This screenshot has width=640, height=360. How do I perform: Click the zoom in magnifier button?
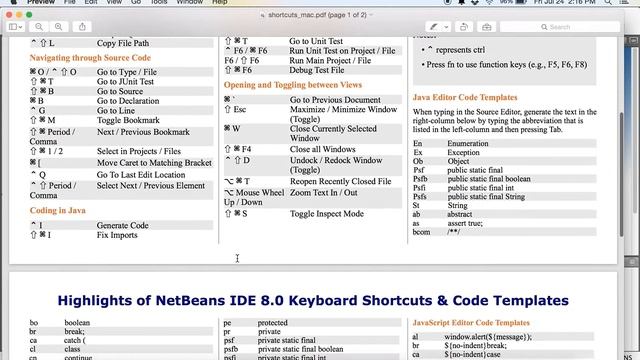59,27
